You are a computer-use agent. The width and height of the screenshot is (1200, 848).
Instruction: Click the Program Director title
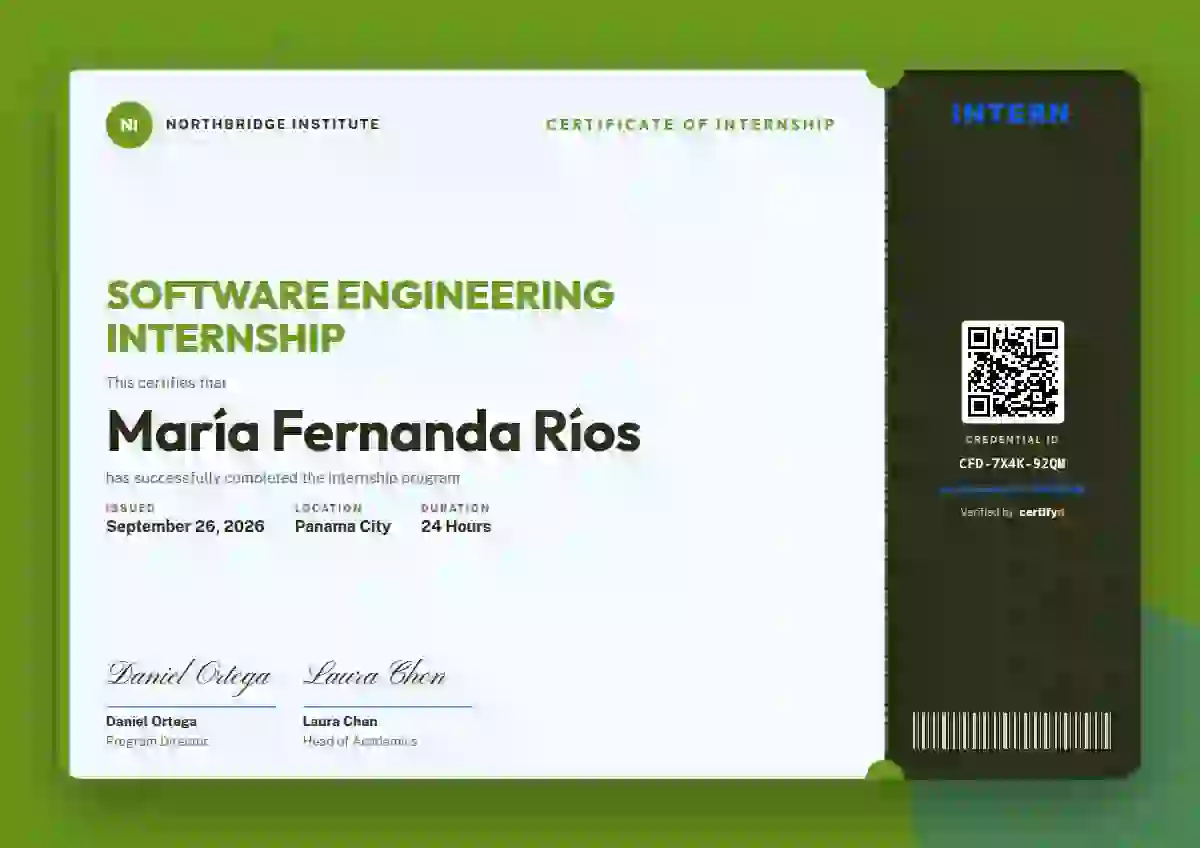(157, 741)
